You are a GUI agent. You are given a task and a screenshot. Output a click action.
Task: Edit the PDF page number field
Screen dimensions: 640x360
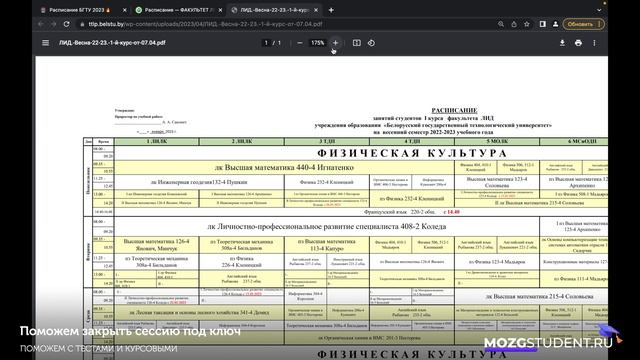pyautogui.click(x=267, y=43)
